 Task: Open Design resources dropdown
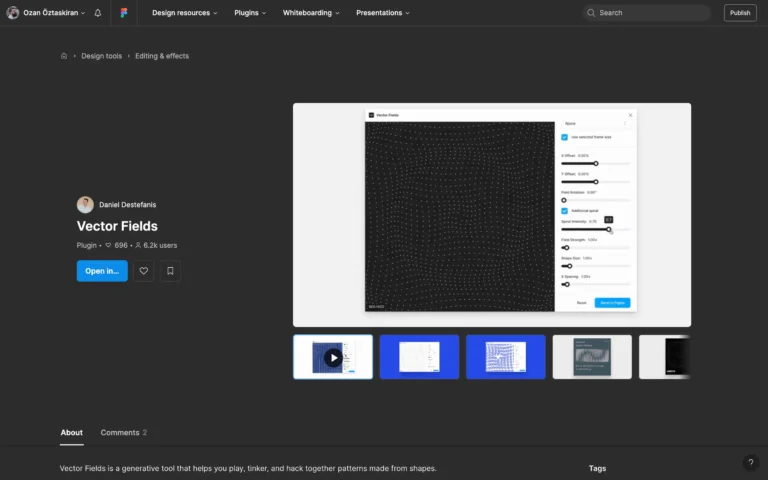(185, 13)
